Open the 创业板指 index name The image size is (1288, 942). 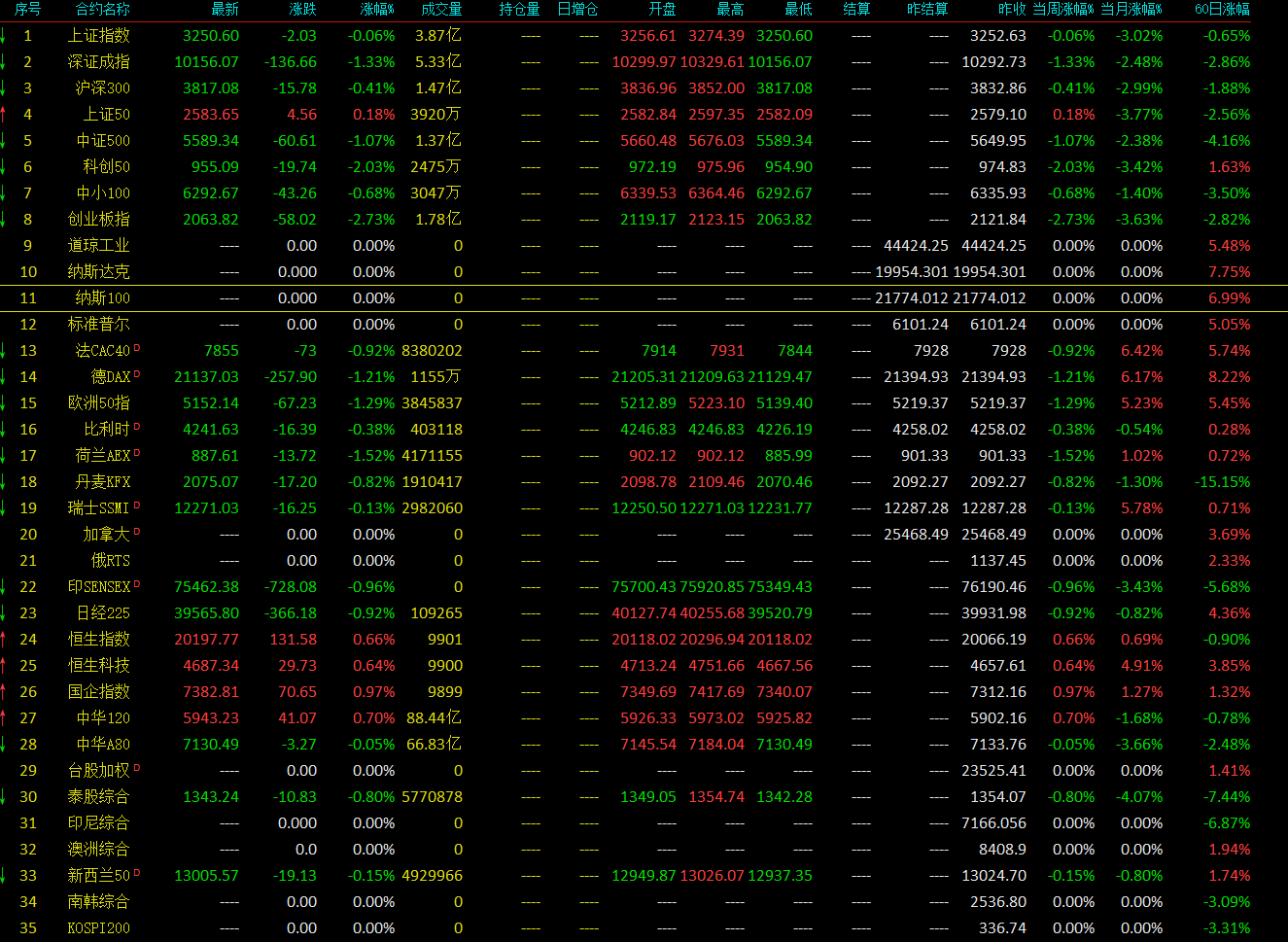click(x=98, y=220)
